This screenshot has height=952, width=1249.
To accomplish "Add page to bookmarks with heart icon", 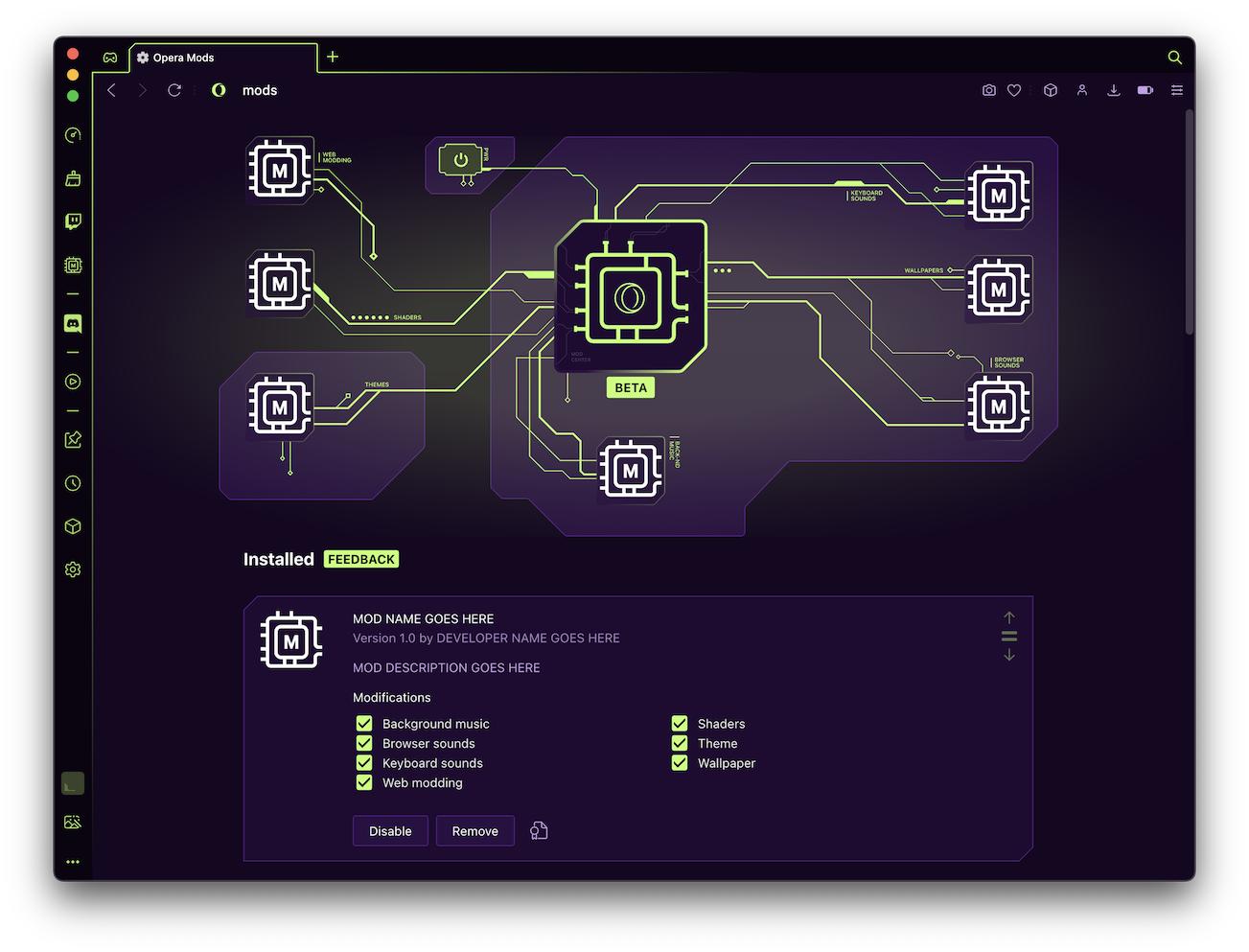I will (x=1014, y=90).
